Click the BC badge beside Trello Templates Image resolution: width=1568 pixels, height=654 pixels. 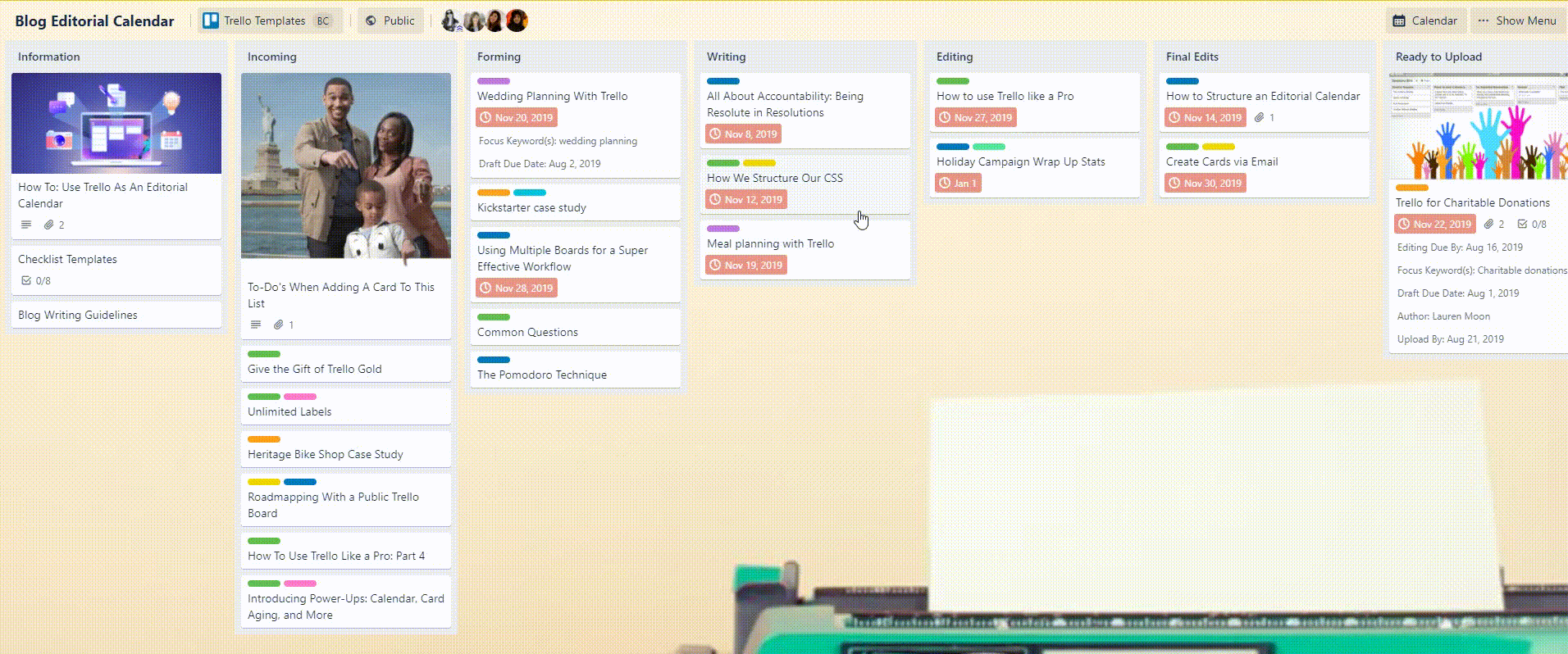pos(323,21)
